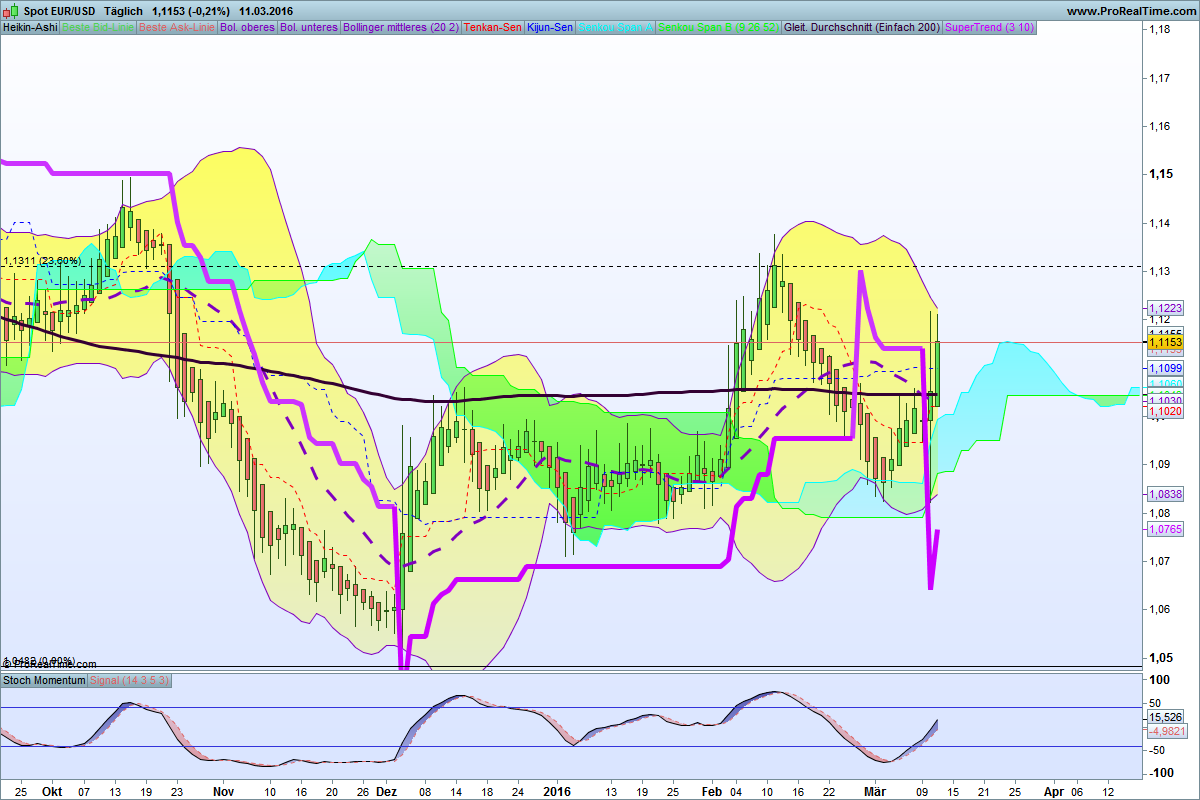Click the 15,526 Stoch Momentum value tag
The width and height of the screenshot is (1200, 800).
[x=1165, y=717]
